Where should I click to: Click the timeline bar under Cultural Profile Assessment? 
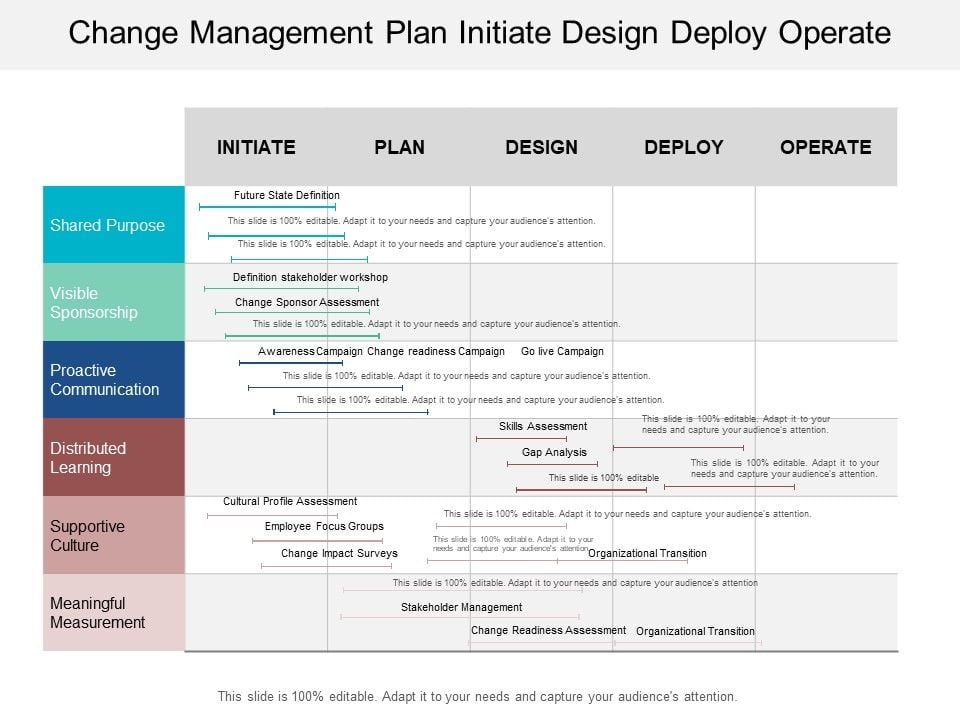click(272, 516)
